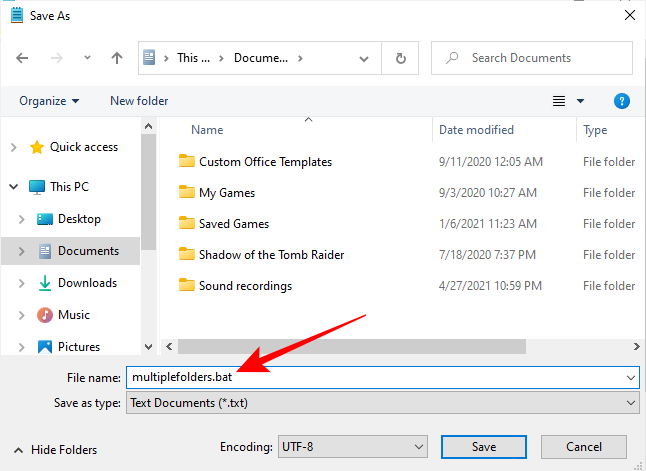Open the Custom Office Templates folder

(x=265, y=161)
